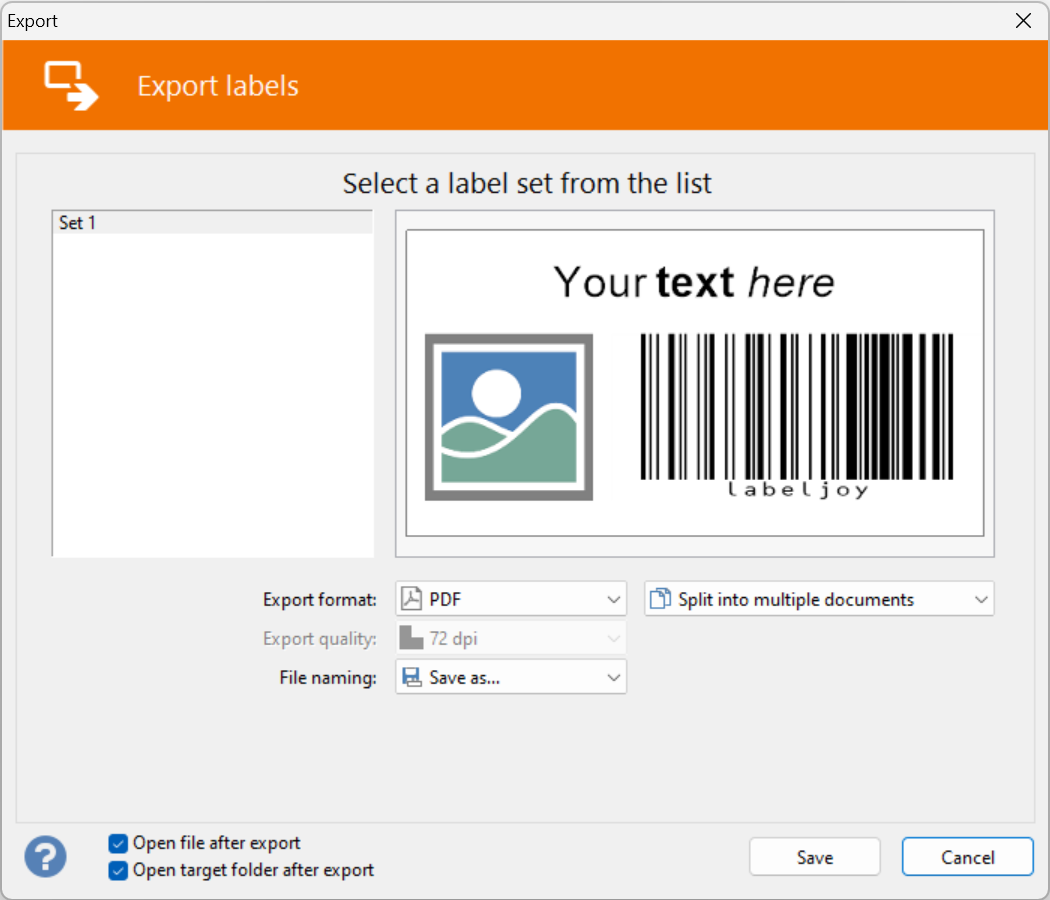Click the landscape picture placeholder in label preview
Screen dimensions: 1050x900
(x=509, y=417)
